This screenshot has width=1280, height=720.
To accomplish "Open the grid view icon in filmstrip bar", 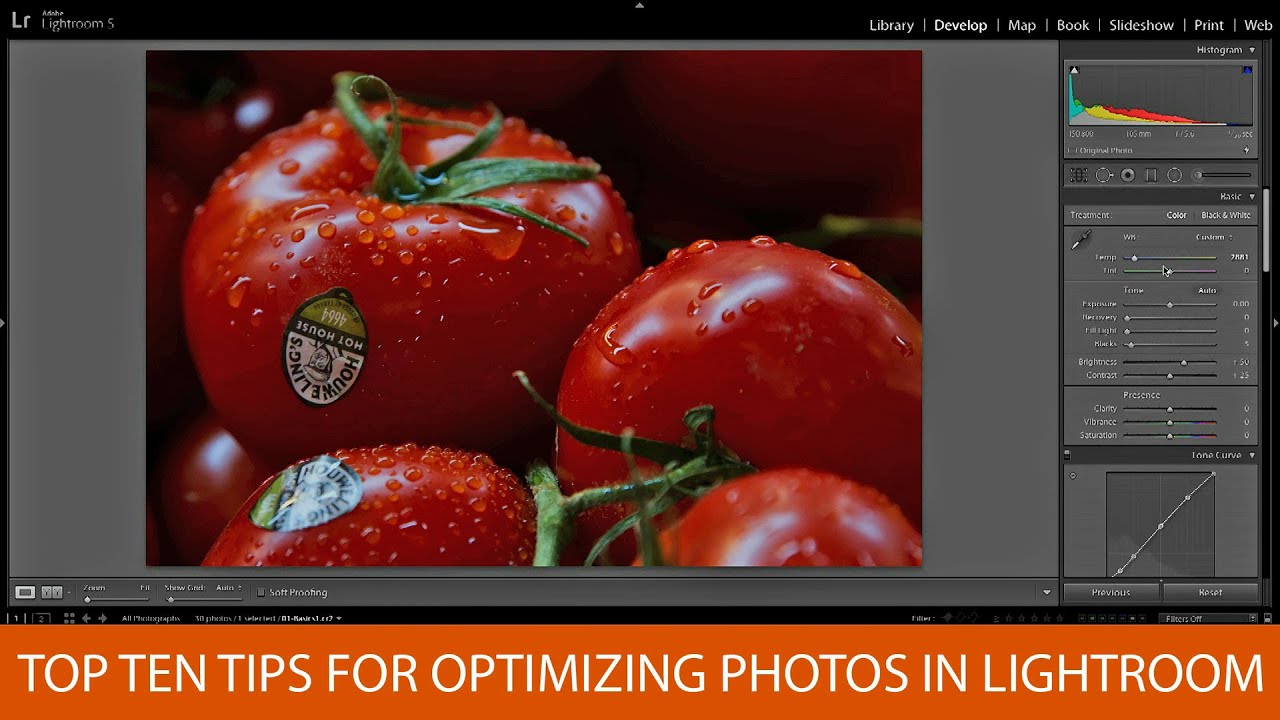I will 69,618.
